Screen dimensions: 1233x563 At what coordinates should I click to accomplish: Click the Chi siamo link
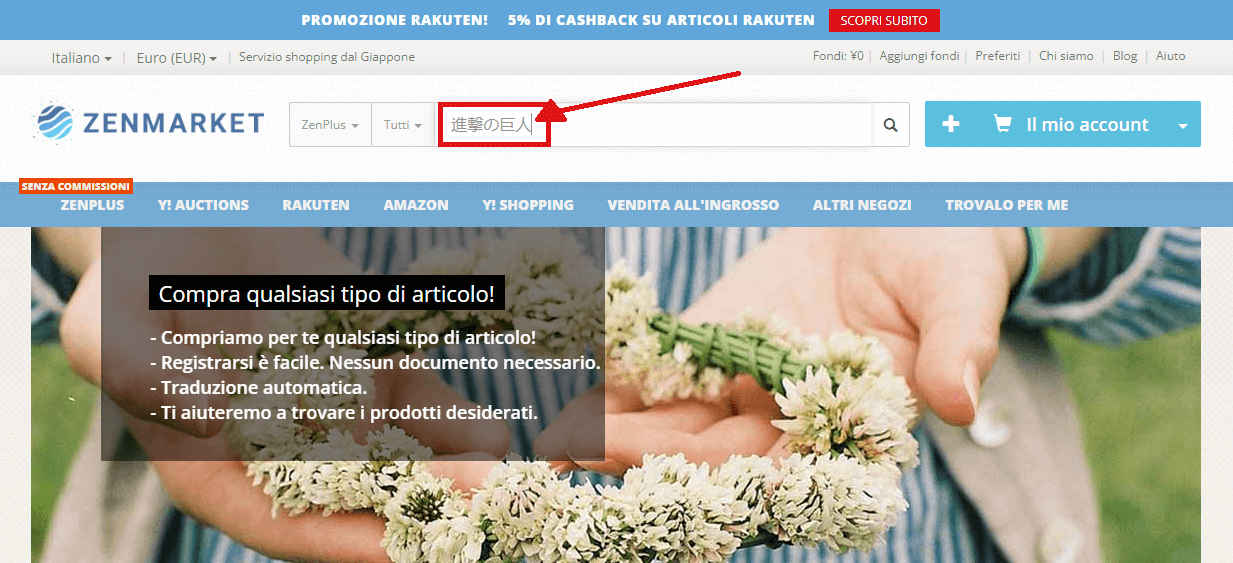point(1066,56)
